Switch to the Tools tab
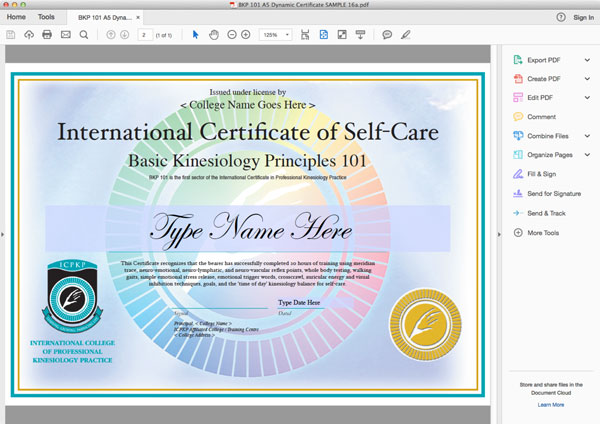 [x=46, y=17]
